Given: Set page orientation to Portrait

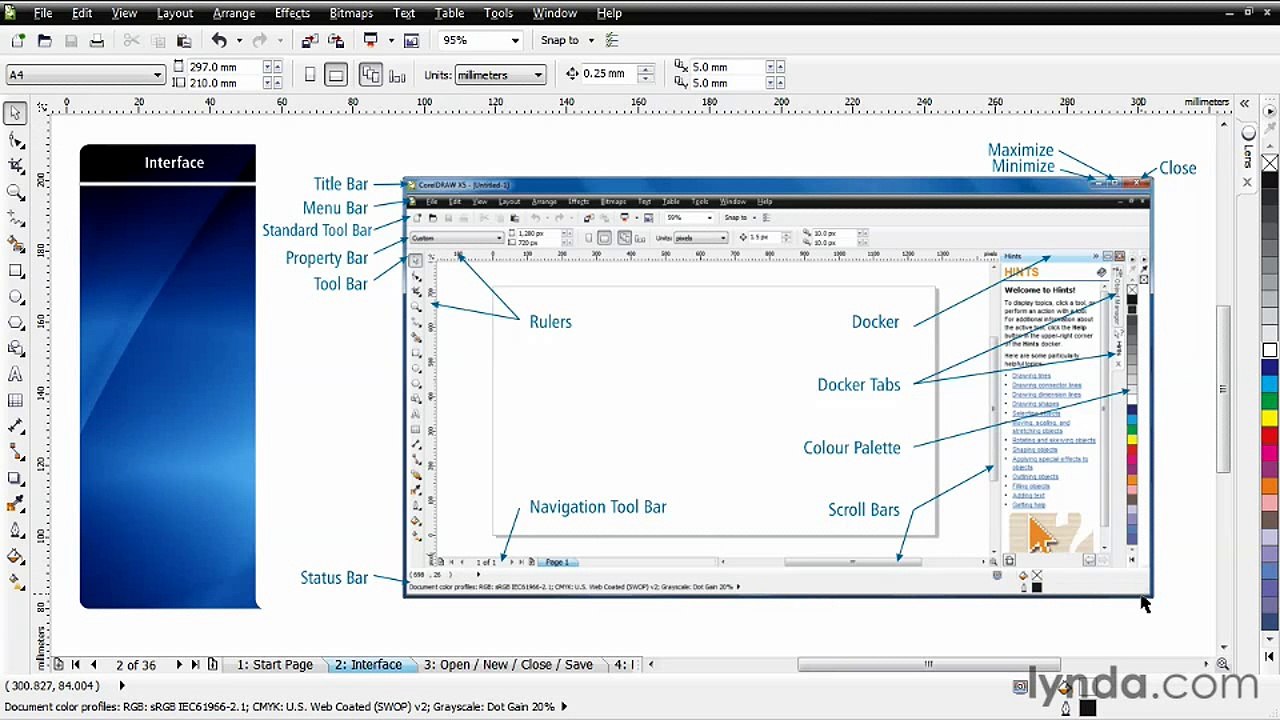Looking at the screenshot, I should pos(310,75).
